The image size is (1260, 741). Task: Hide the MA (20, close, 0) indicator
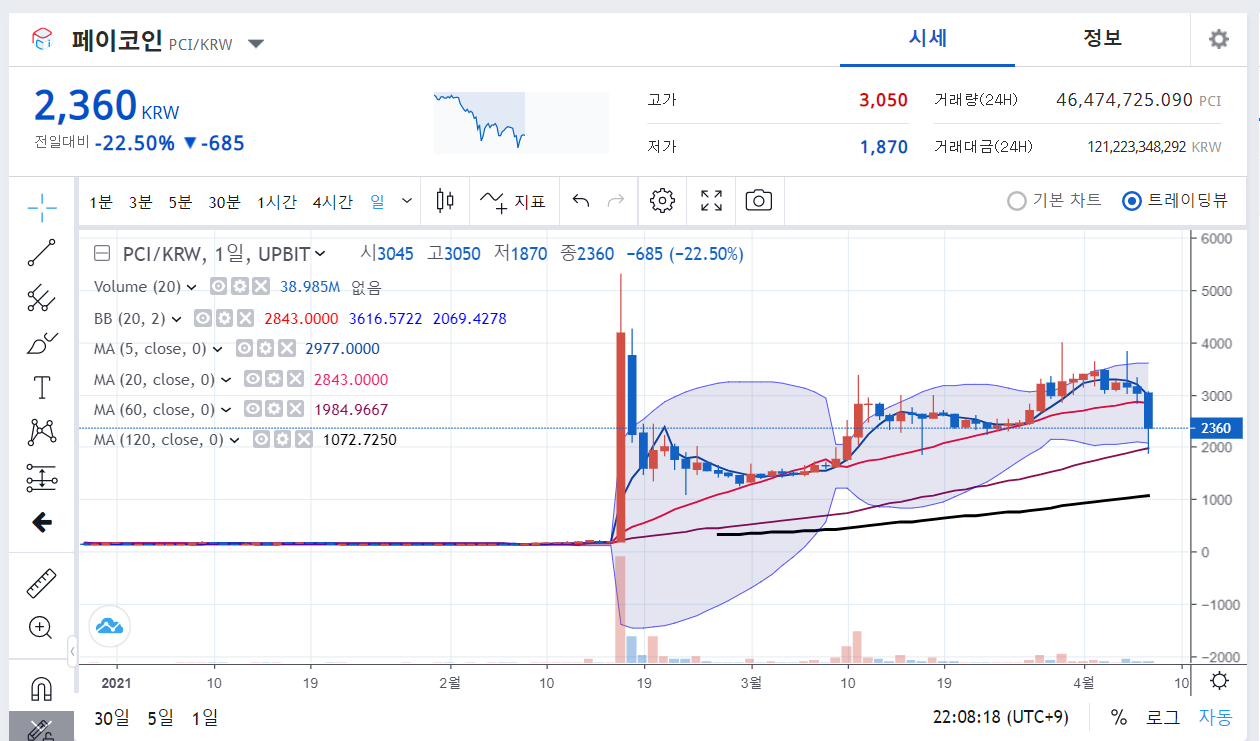click(253, 380)
